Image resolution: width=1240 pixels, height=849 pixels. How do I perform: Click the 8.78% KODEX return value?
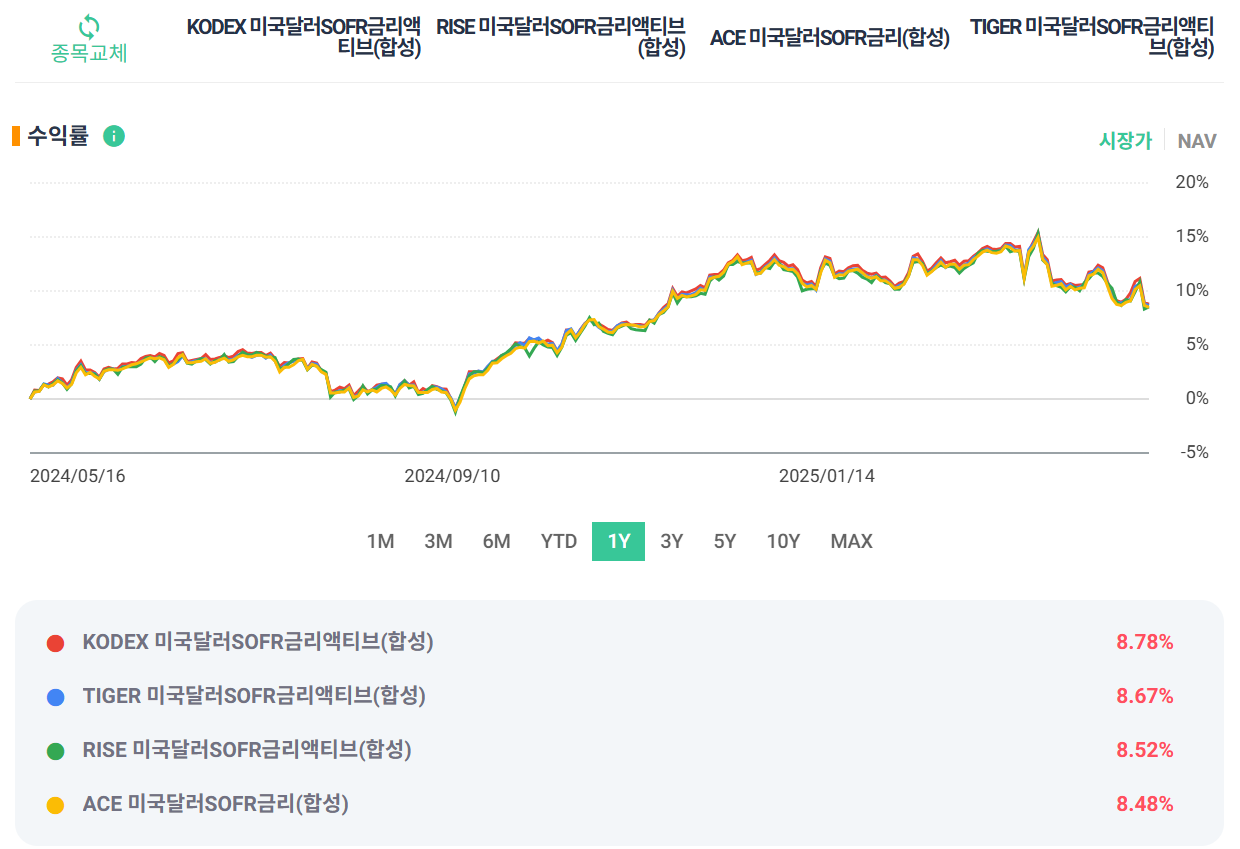pyautogui.click(x=1144, y=641)
